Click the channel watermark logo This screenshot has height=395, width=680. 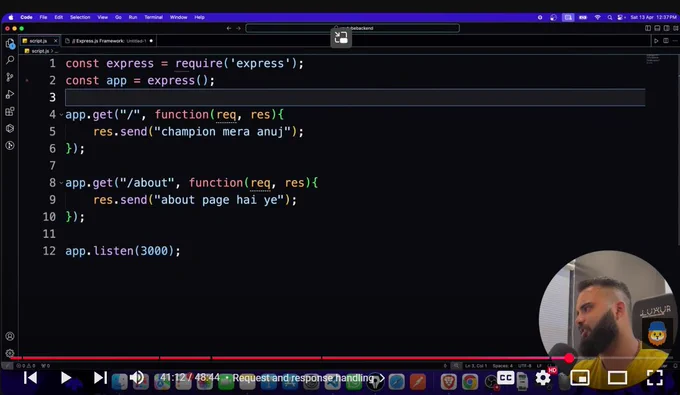(x=657, y=333)
